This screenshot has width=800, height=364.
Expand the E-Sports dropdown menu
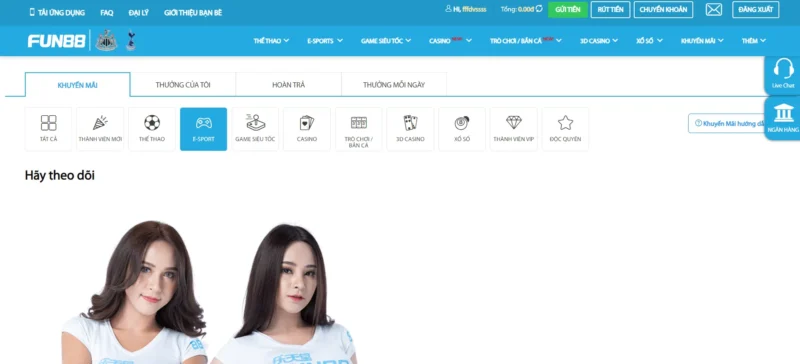click(x=325, y=41)
